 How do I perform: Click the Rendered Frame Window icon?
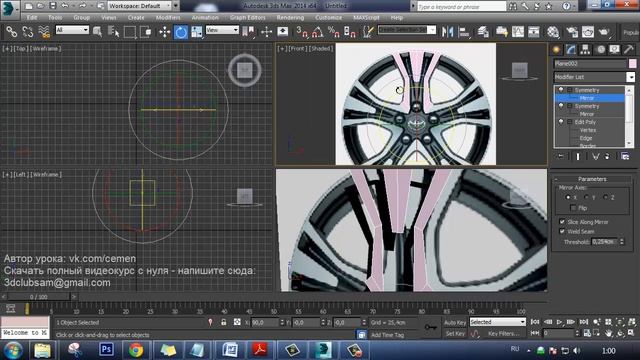point(588,31)
